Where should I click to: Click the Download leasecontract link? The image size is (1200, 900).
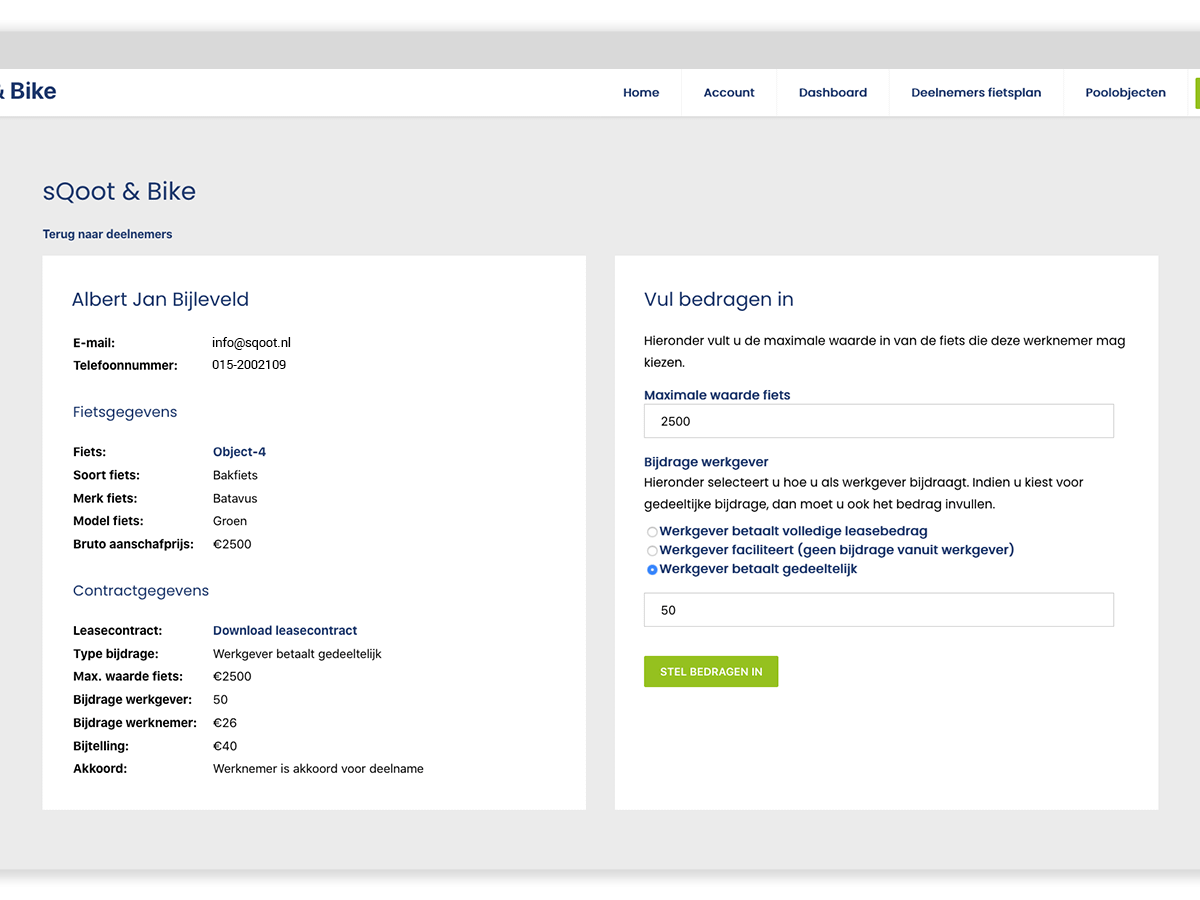285,631
